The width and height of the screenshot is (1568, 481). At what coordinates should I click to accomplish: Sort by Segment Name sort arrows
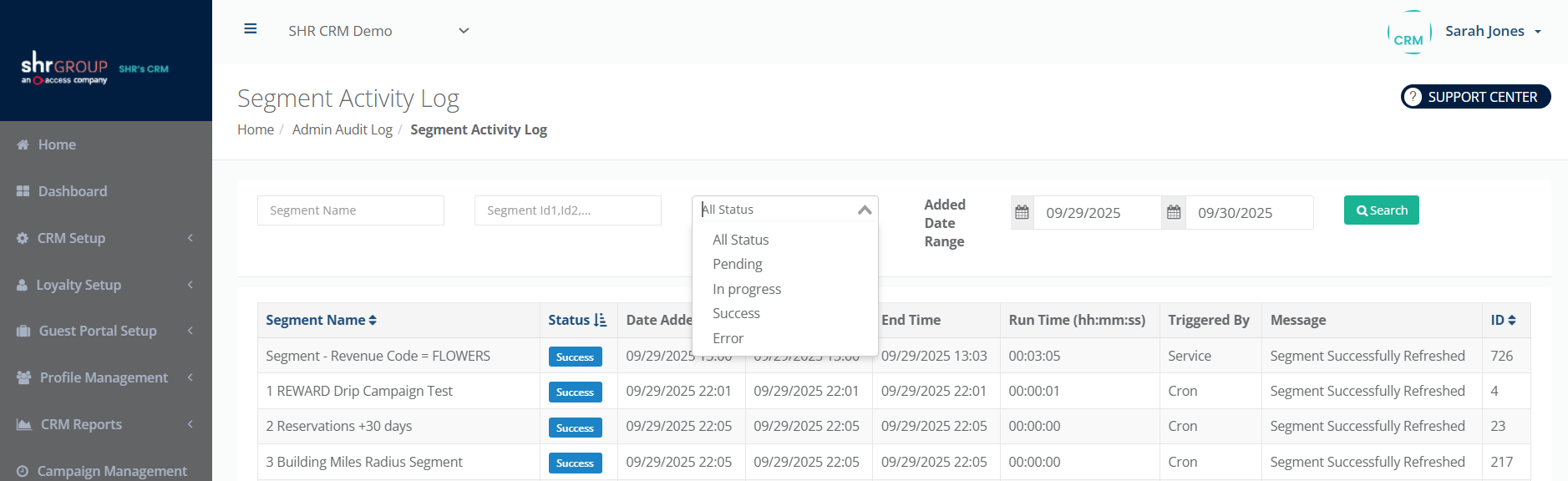coord(373,320)
